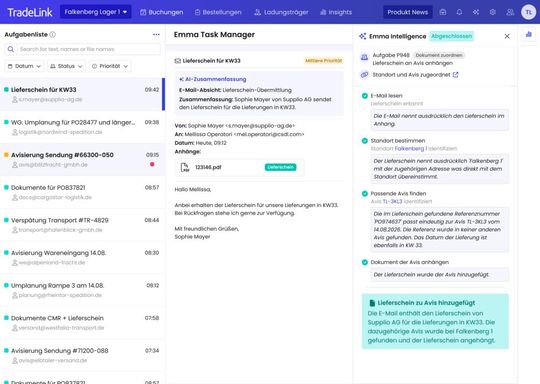Open the Datum filter dropdown

[x=24, y=66]
